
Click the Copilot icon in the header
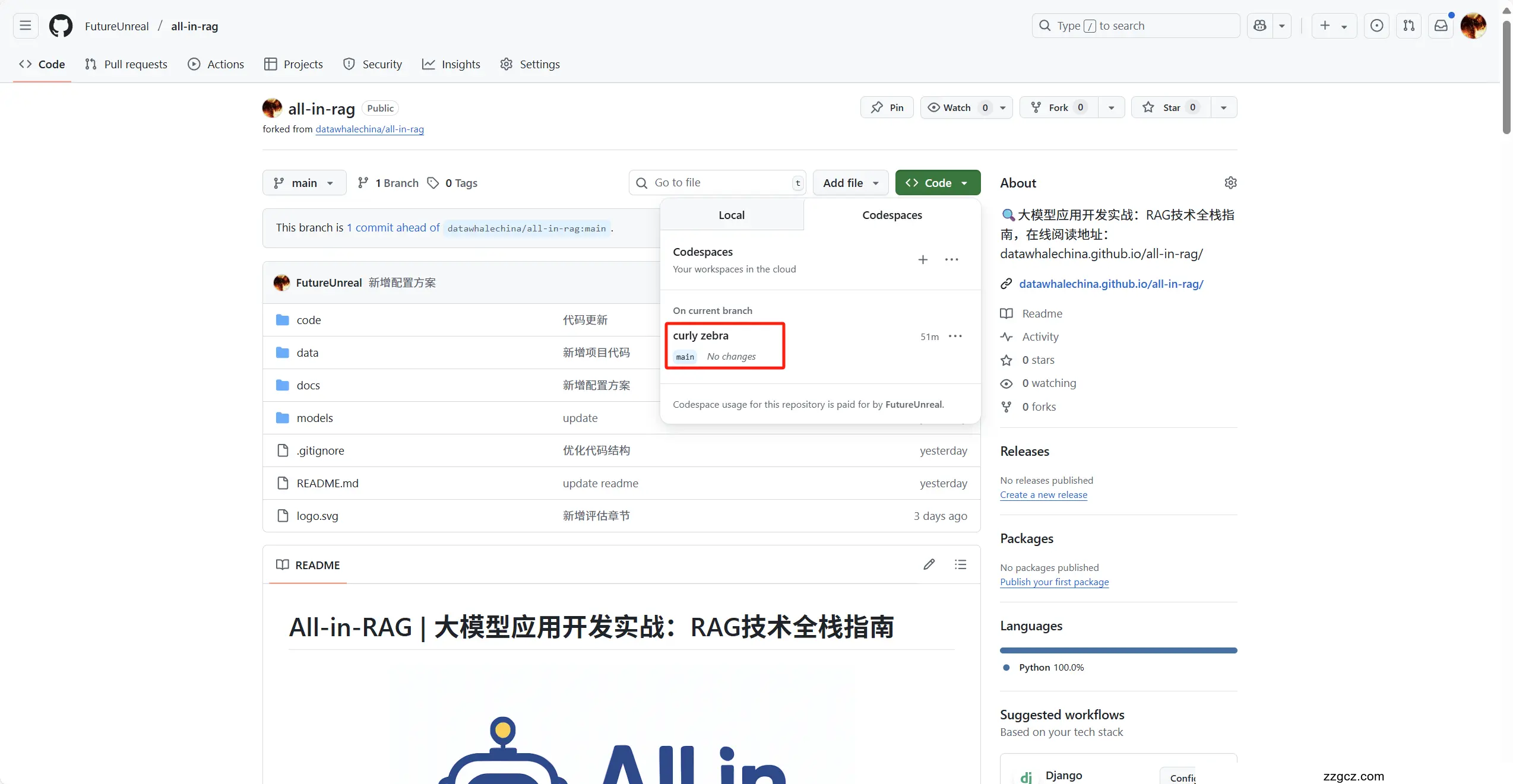pyautogui.click(x=1259, y=26)
